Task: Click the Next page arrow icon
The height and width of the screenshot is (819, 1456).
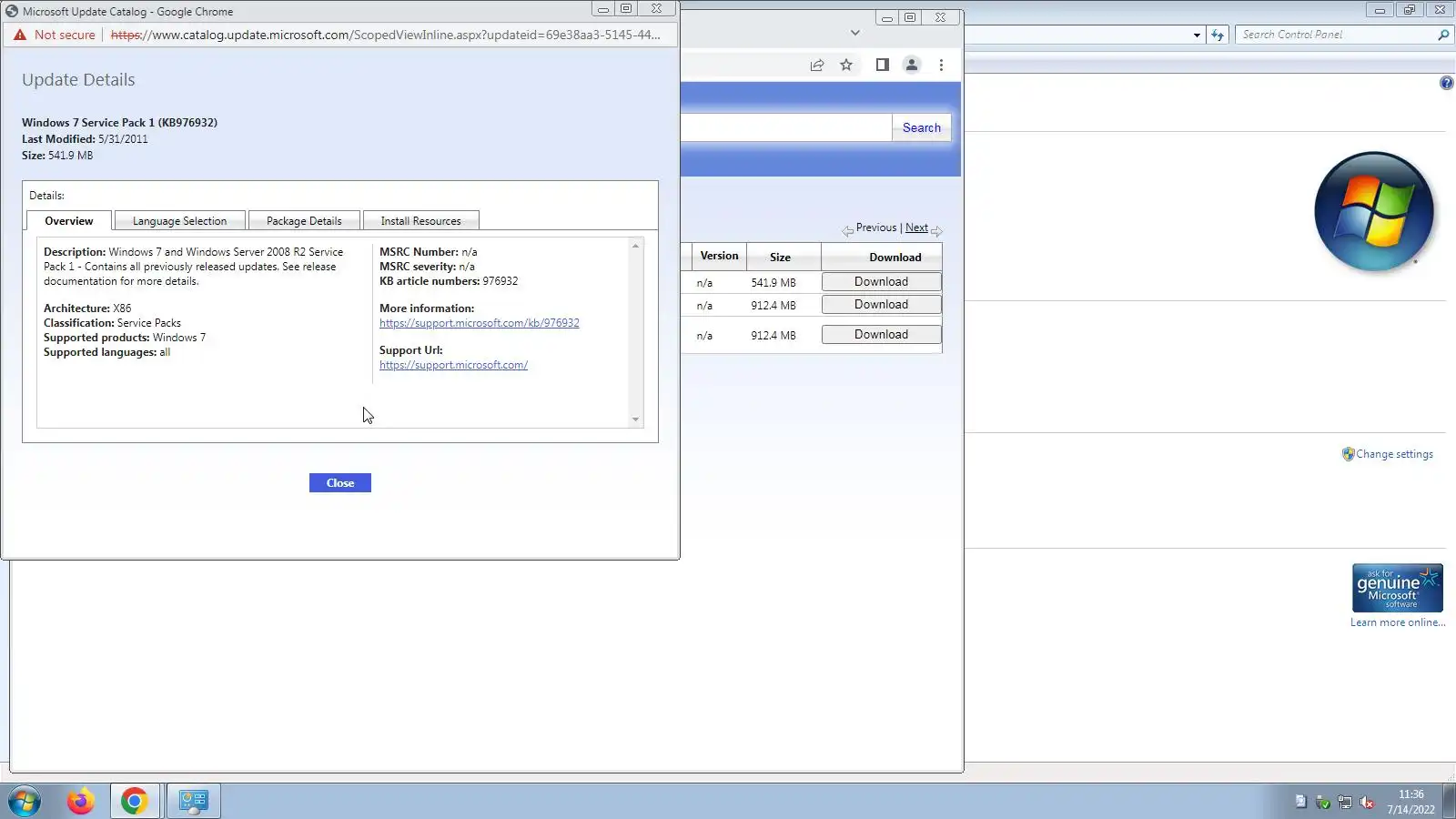Action: 936,231
